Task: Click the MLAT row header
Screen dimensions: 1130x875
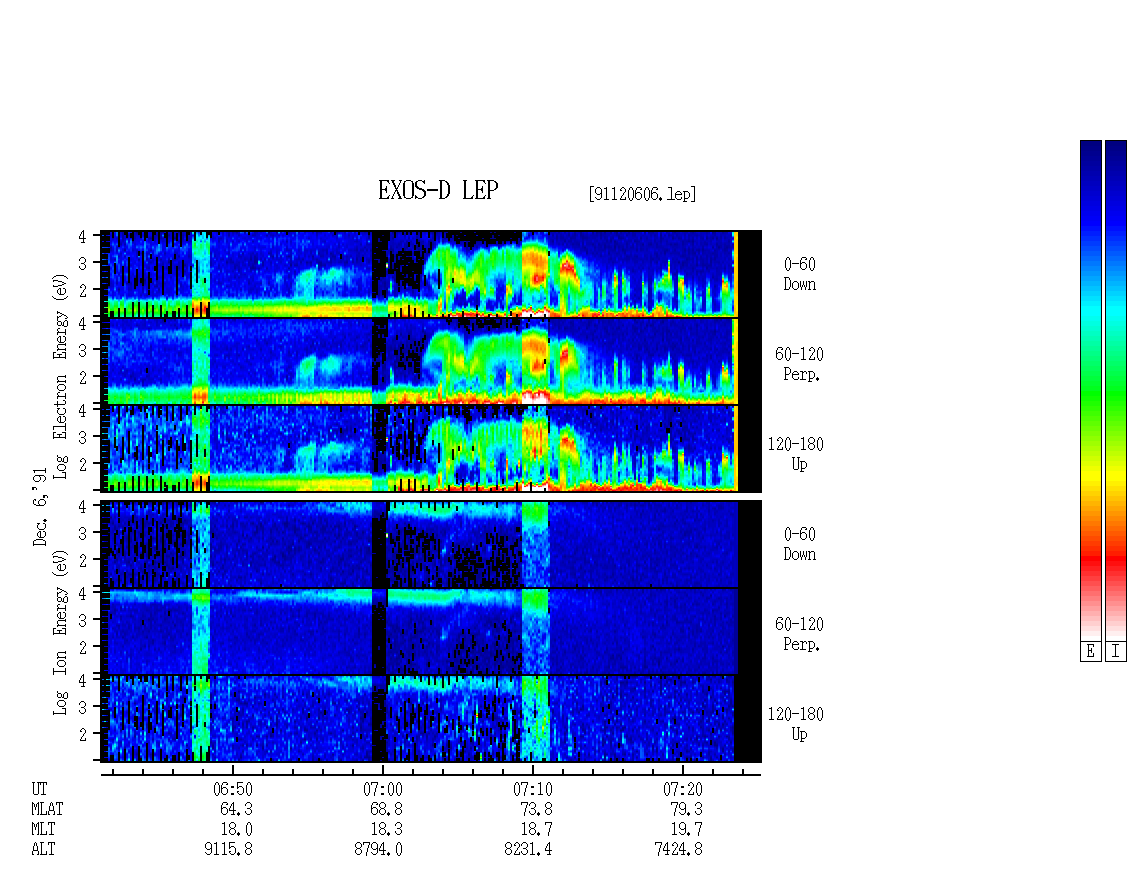Action: click(x=47, y=809)
